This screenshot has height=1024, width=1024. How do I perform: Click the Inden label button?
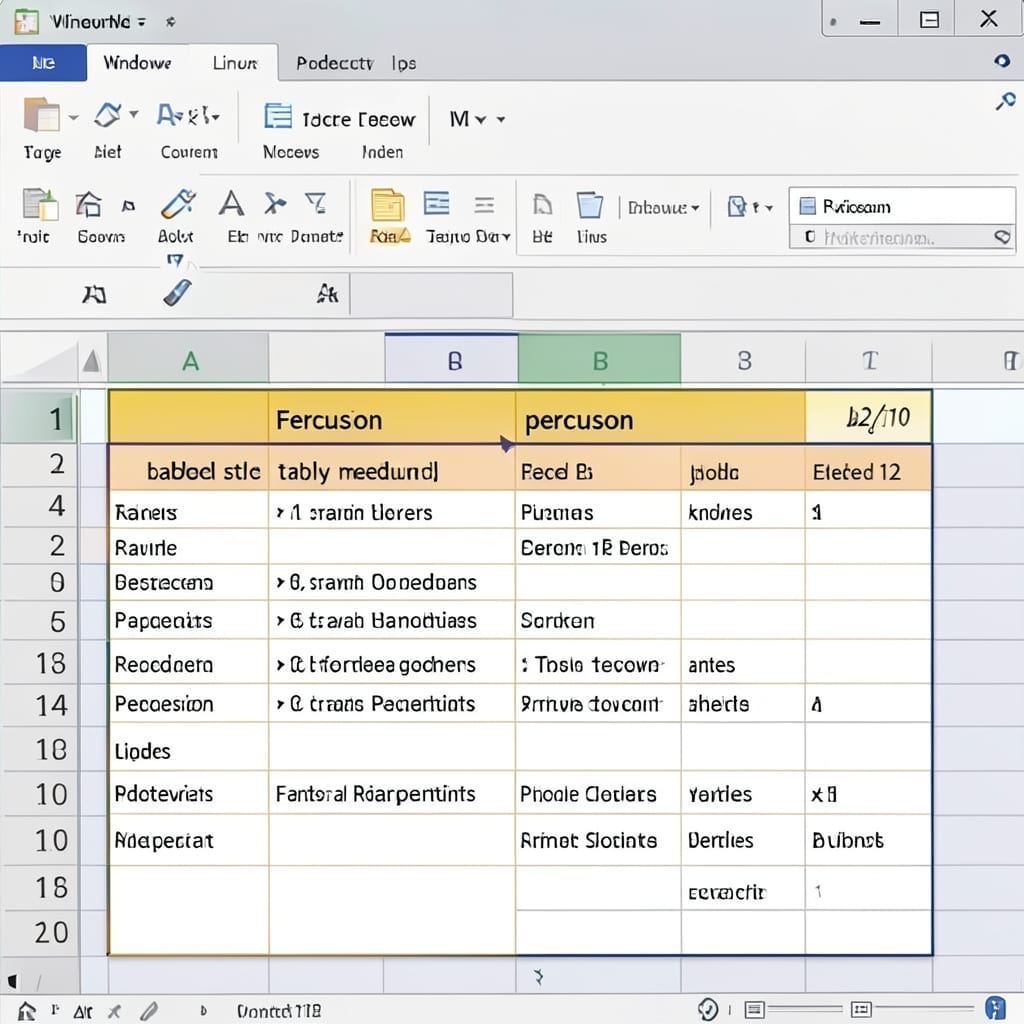point(382,152)
